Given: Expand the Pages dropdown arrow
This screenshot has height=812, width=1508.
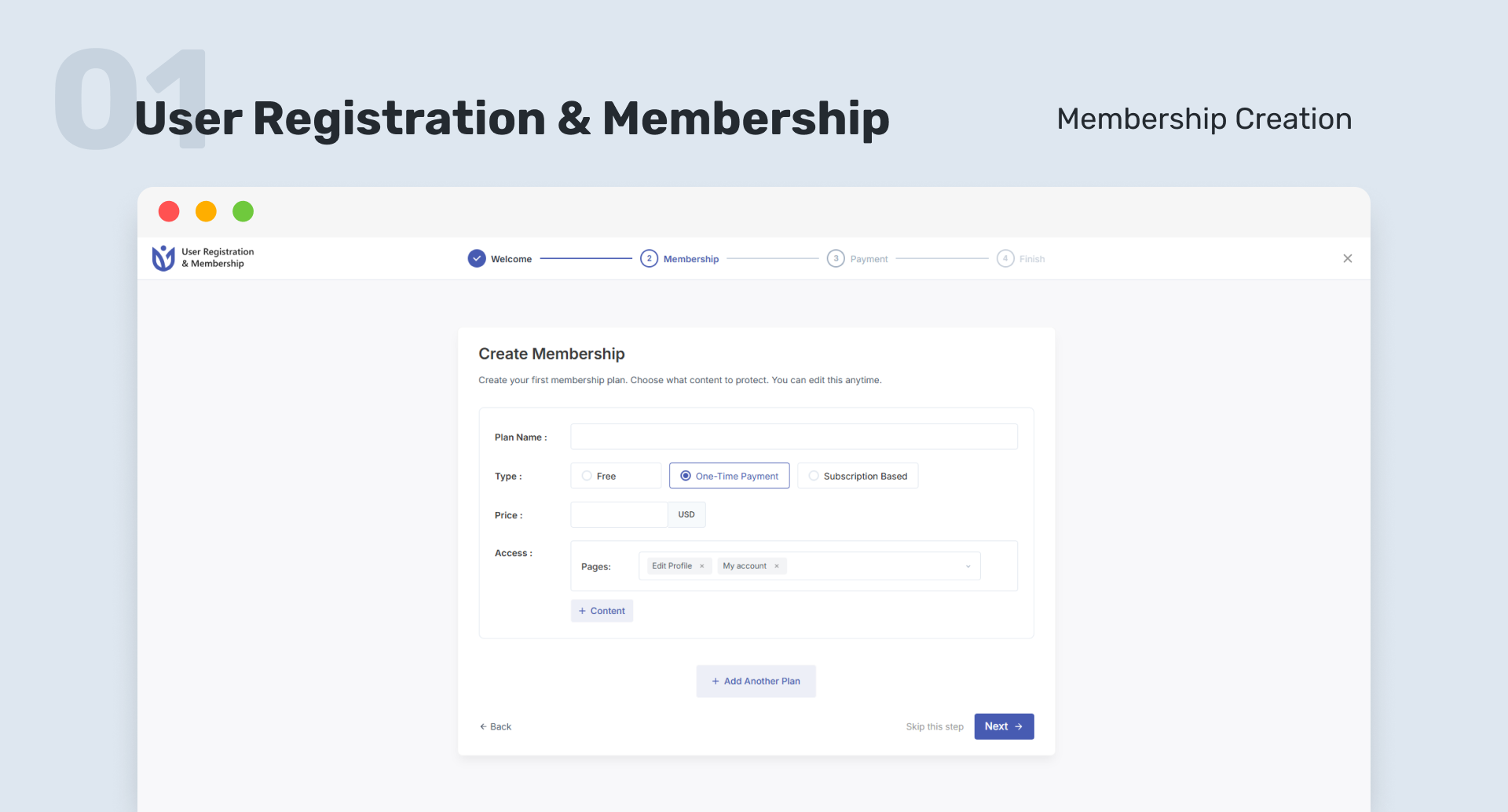Looking at the screenshot, I should 968,566.
